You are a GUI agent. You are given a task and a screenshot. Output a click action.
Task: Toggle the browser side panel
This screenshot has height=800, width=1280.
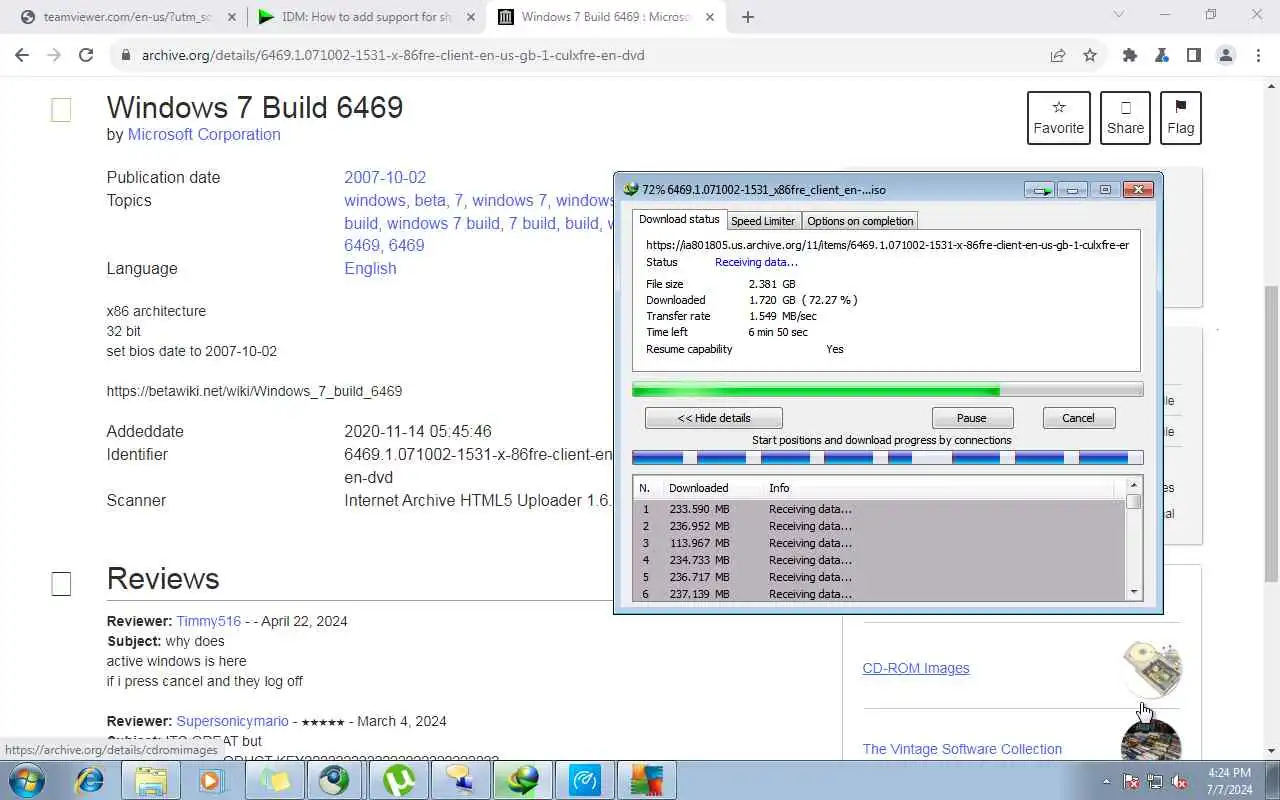[1194, 55]
